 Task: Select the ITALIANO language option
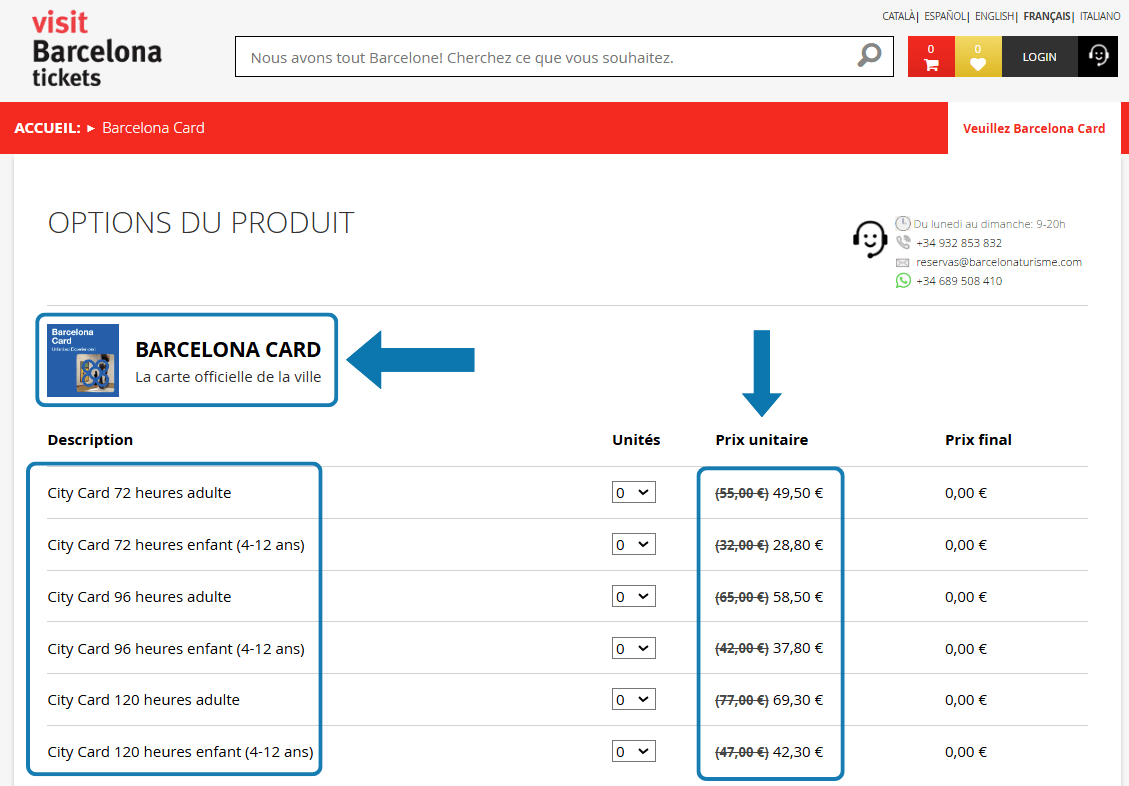(x=1100, y=16)
